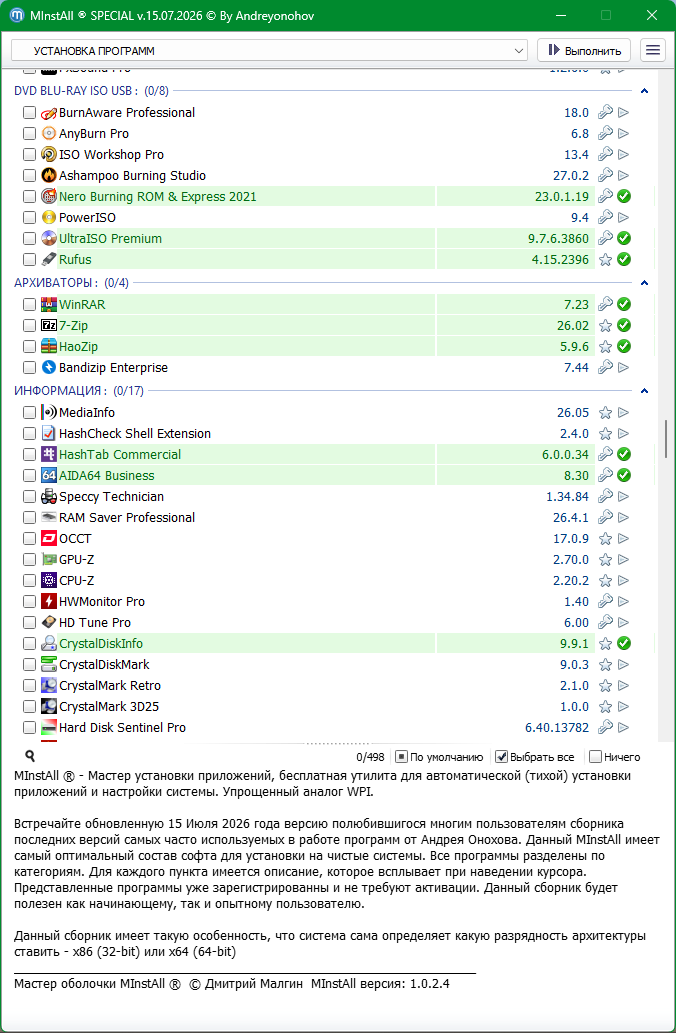Click the green checkmark beside HaoZip
The image size is (676, 1033).
tap(624, 347)
